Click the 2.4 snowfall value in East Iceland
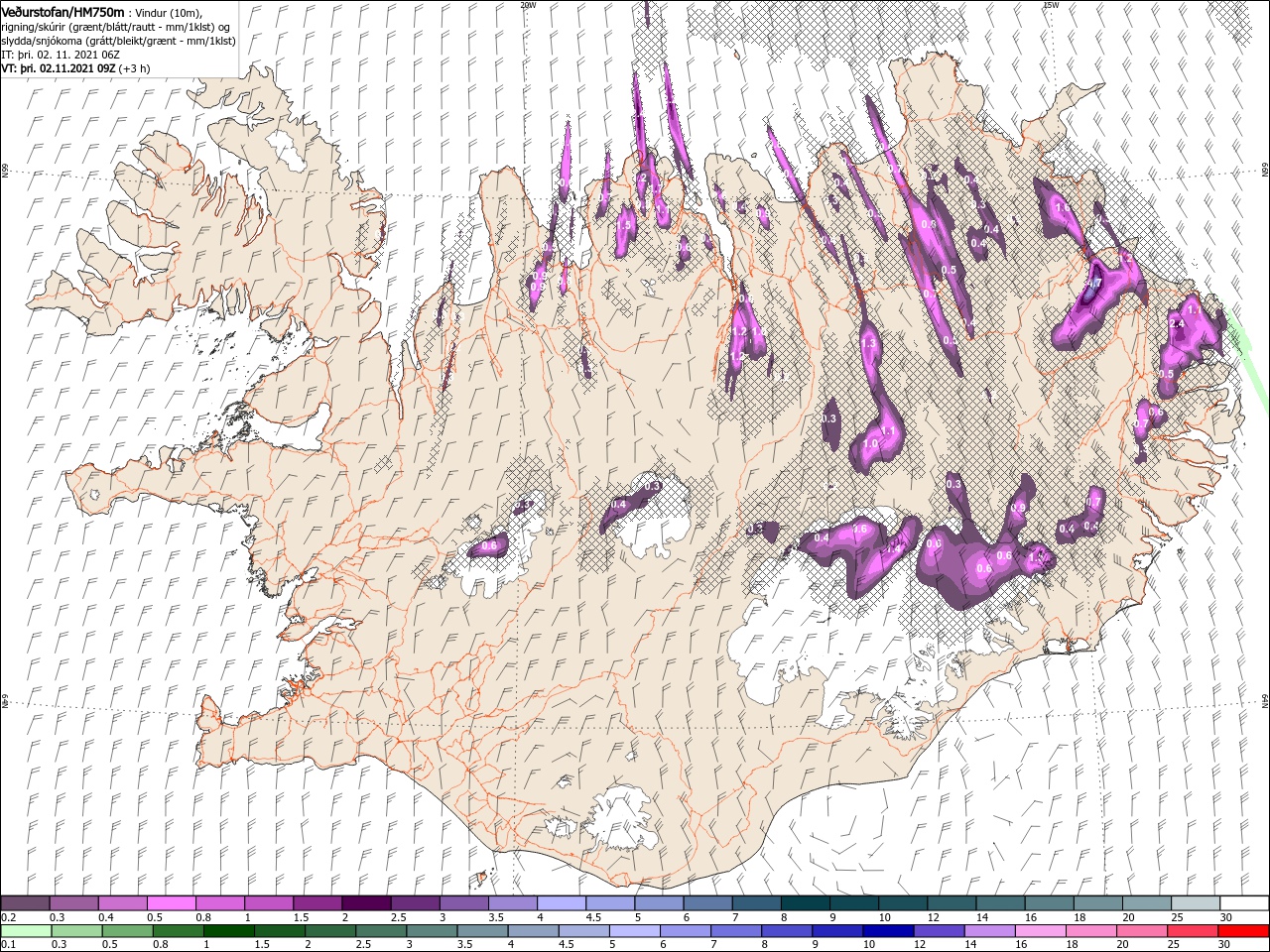Viewport: 1270px width, 952px height. click(1178, 324)
